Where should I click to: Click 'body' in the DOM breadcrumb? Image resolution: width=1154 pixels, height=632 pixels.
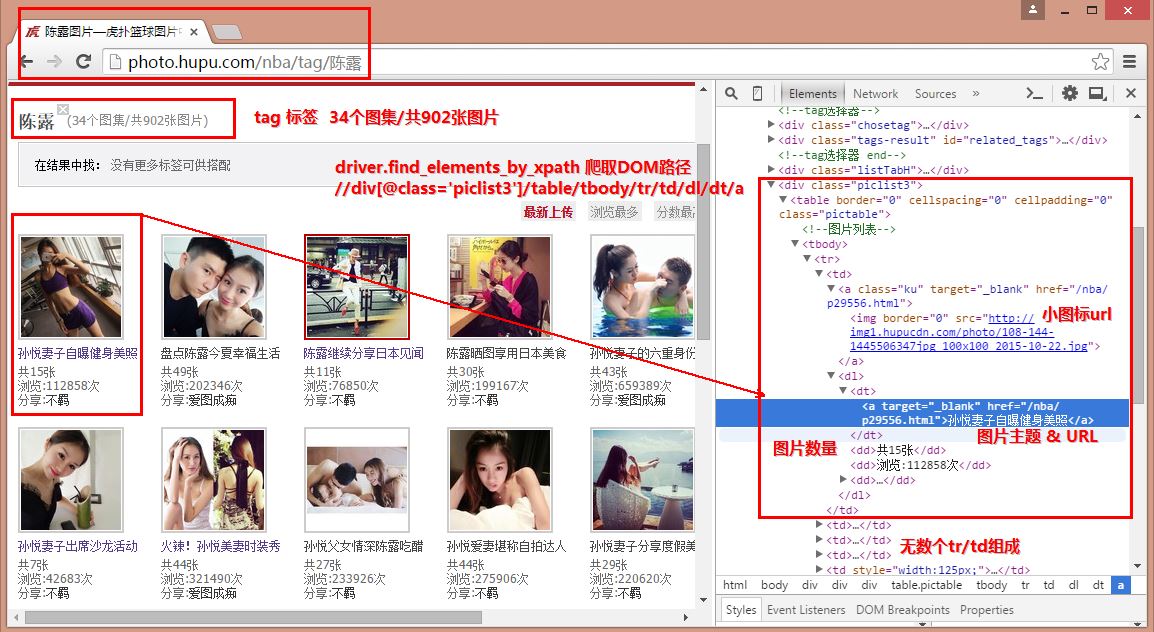point(774,585)
